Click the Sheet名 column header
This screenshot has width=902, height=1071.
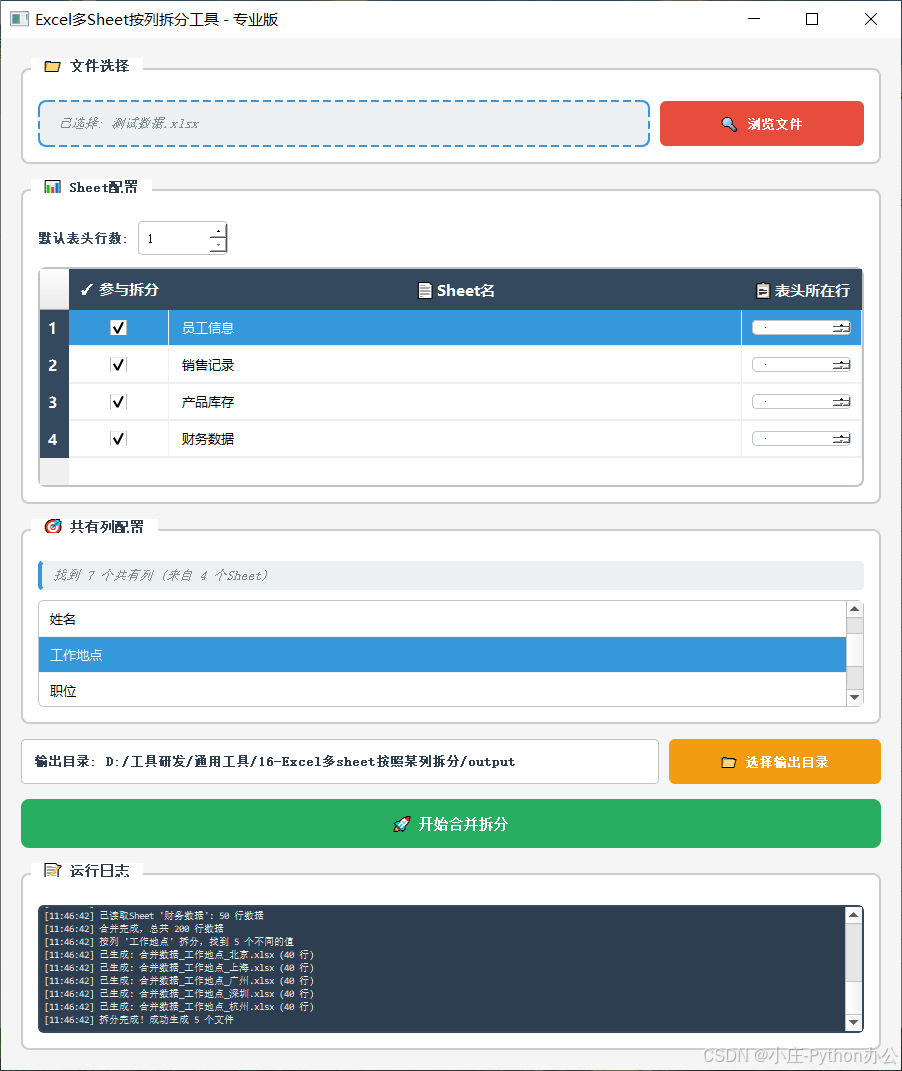tap(455, 290)
